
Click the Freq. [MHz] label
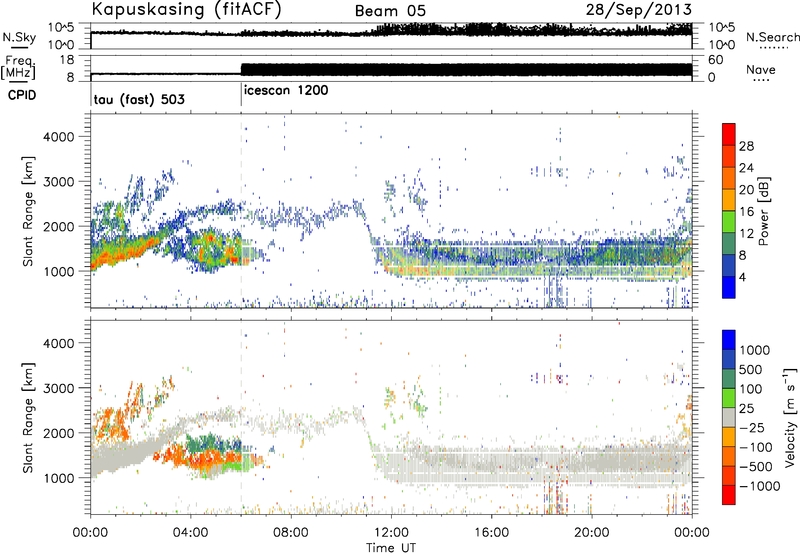pyautogui.click(x=18, y=67)
